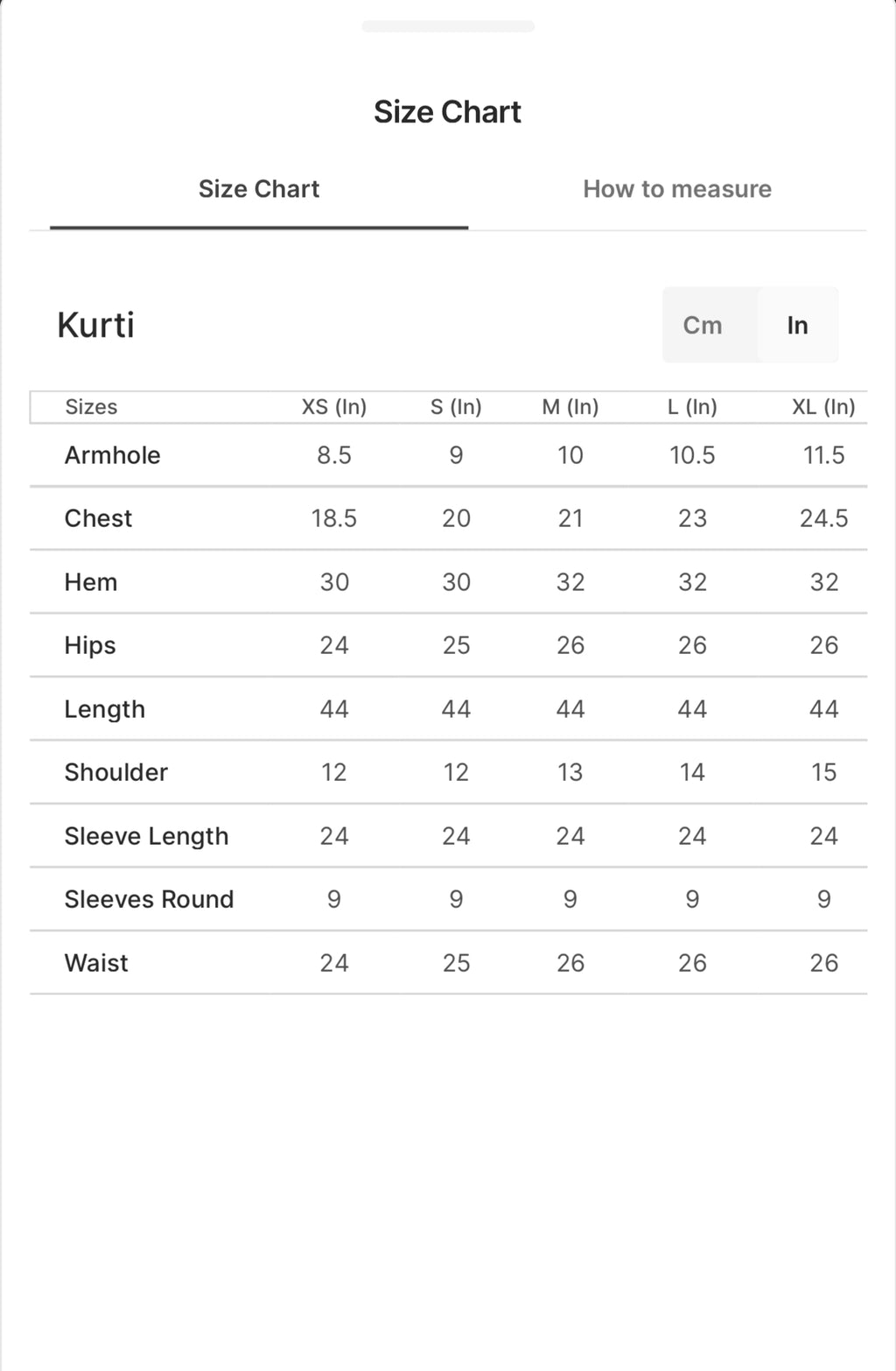Click the XL (In) column header
Image resolution: width=896 pixels, height=1371 pixels.
point(823,407)
